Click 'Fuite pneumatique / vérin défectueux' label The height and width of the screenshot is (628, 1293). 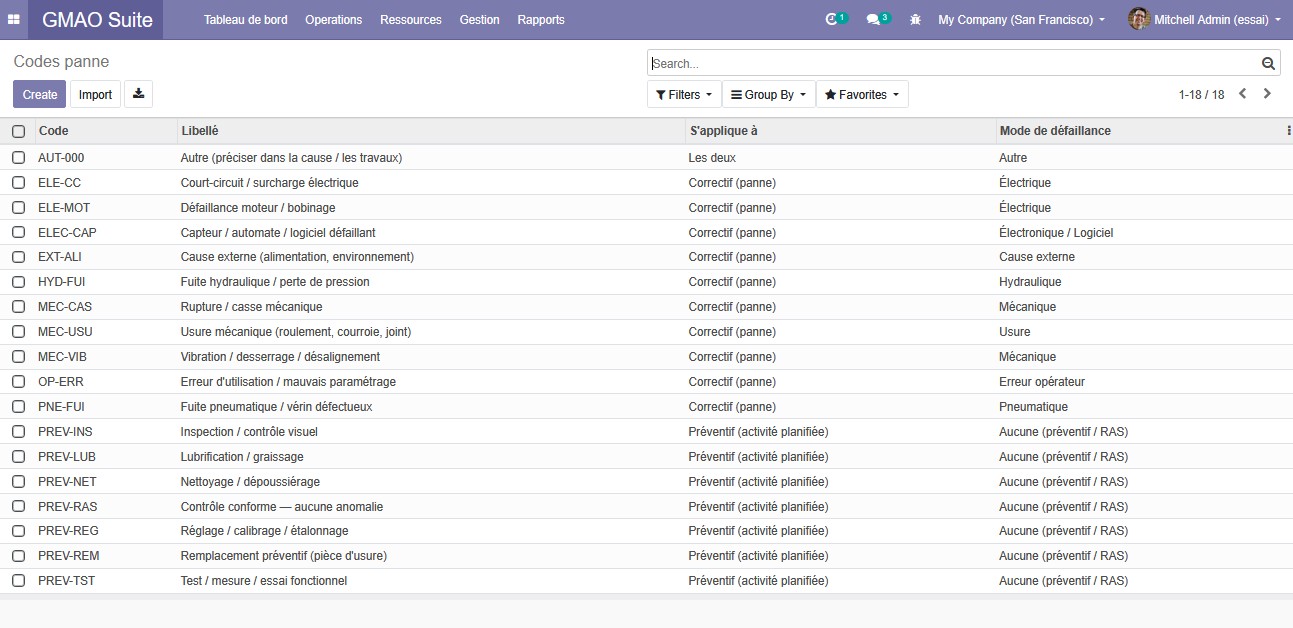tap(276, 407)
